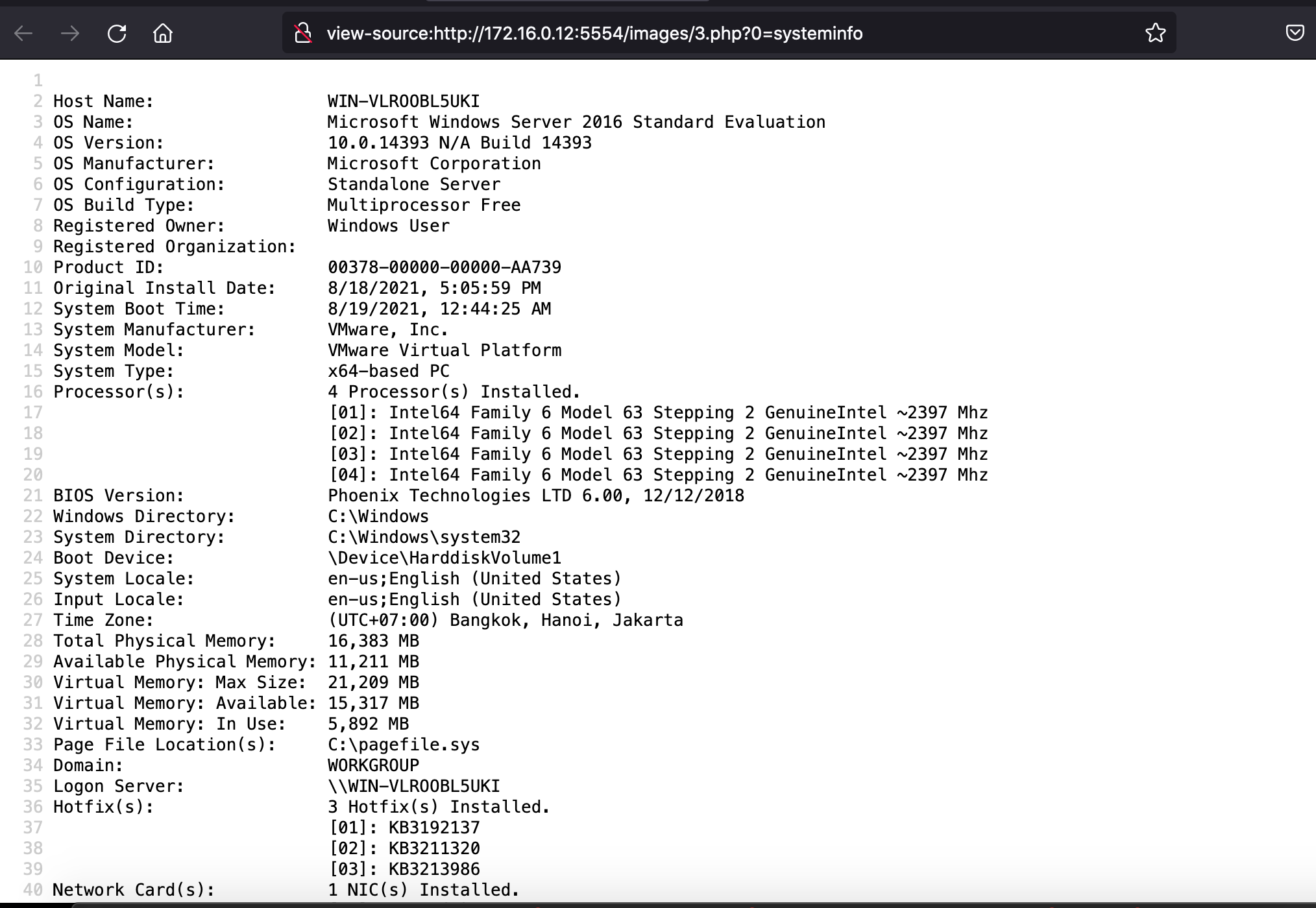Image resolution: width=1316 pixels, height=908 pixels.
Task: Click the hostname value WIN-VLROOBL5UKI
Action: pos(402,101)
